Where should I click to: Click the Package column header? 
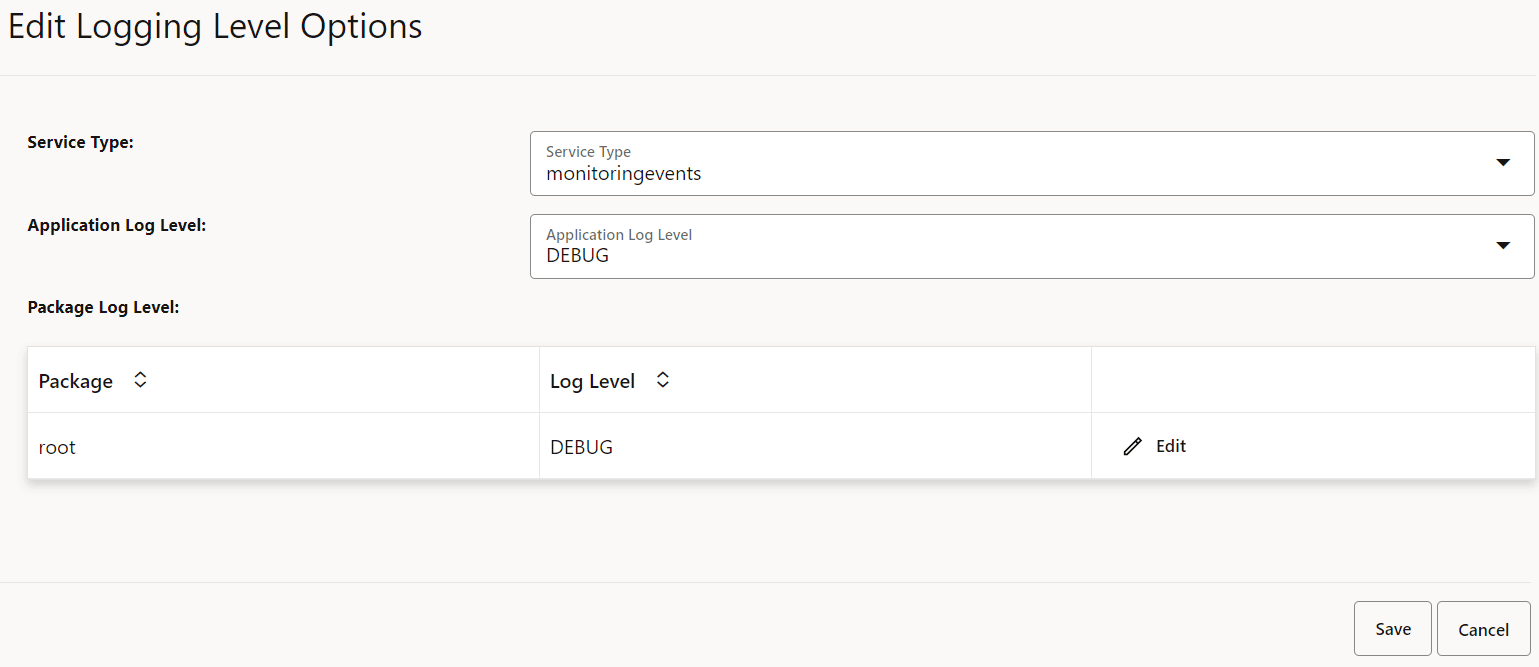76,380
